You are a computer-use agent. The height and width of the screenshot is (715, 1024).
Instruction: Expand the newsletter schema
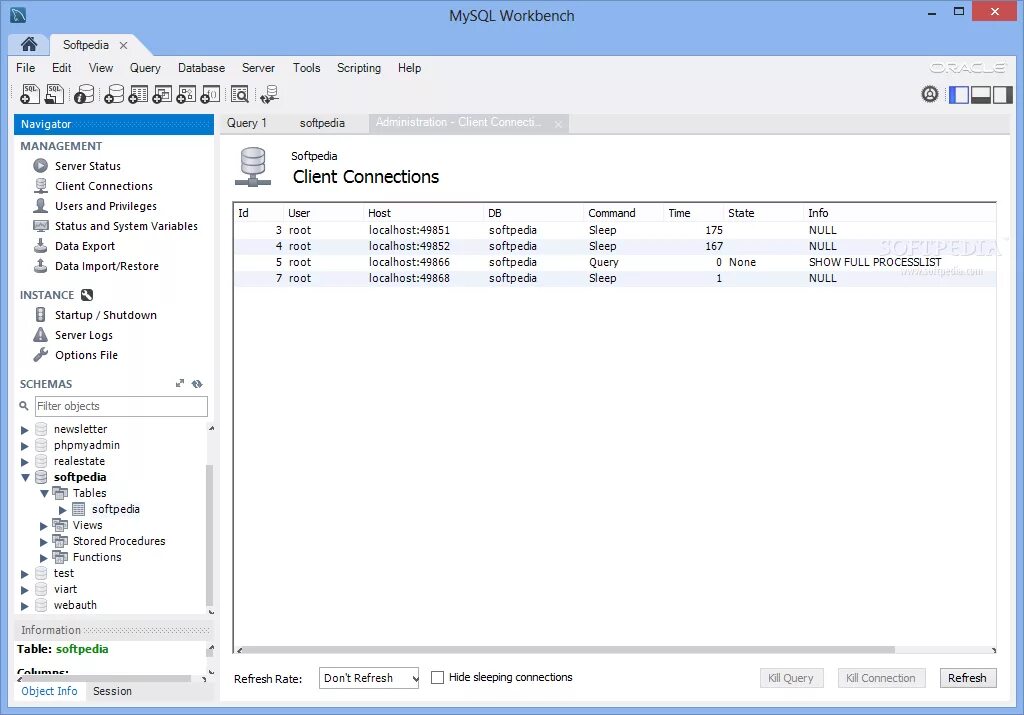[25, 430]
